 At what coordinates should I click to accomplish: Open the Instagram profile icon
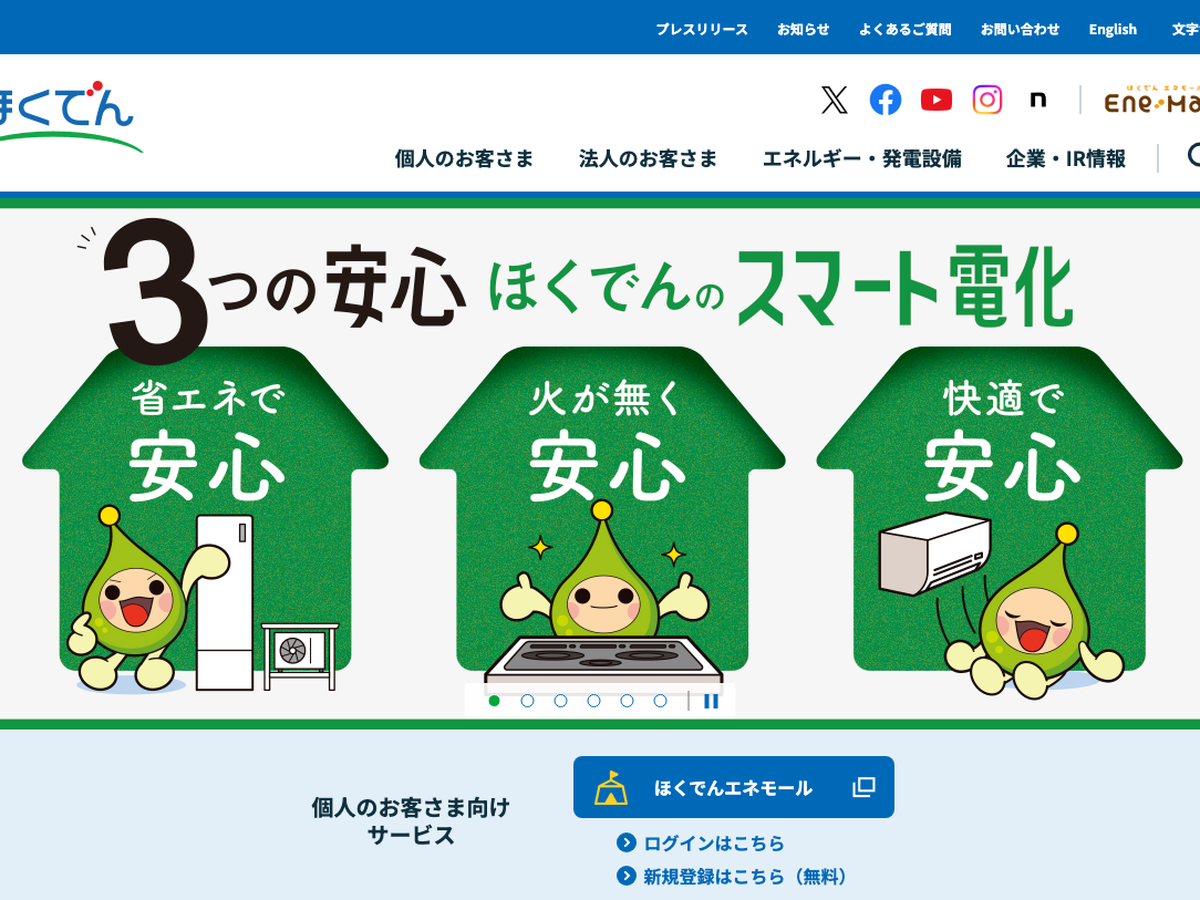[987, 100]
